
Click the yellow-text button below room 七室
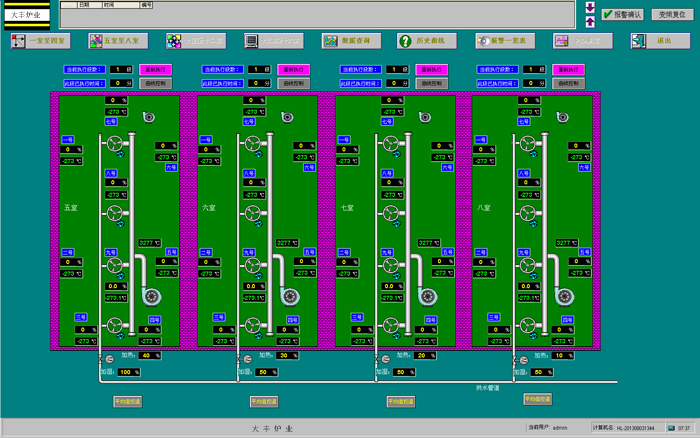pos(401,401)
